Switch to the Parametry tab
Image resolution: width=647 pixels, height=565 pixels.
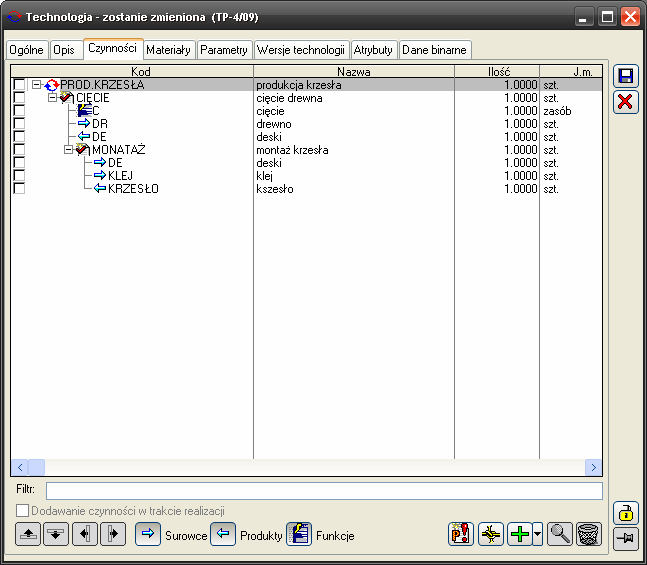pyautogui.click(x=224, y=50)
